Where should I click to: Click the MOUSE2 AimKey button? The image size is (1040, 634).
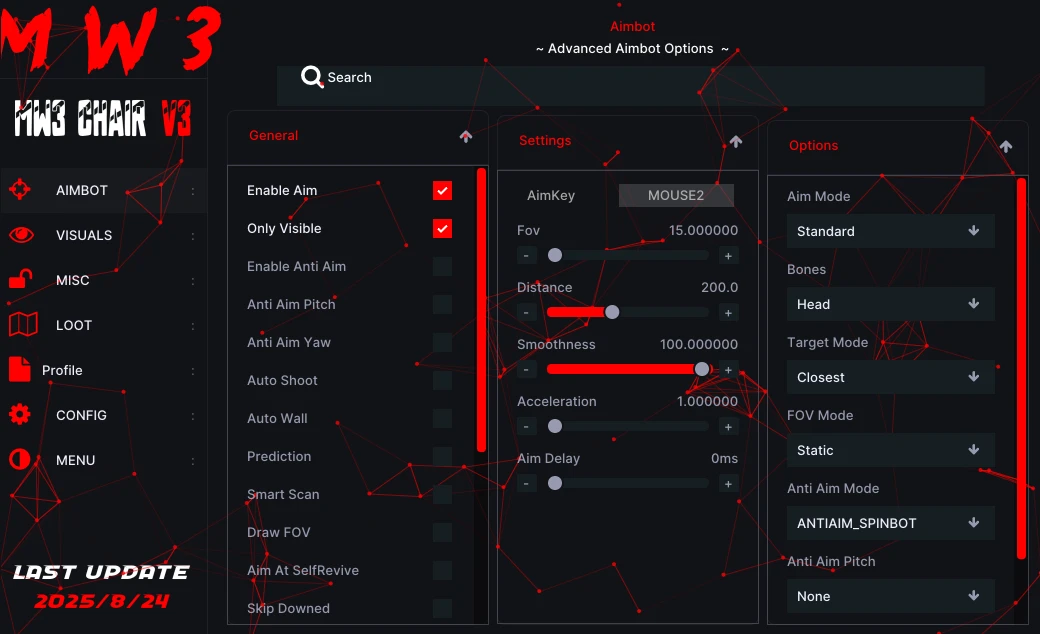(x=676, y=195)
